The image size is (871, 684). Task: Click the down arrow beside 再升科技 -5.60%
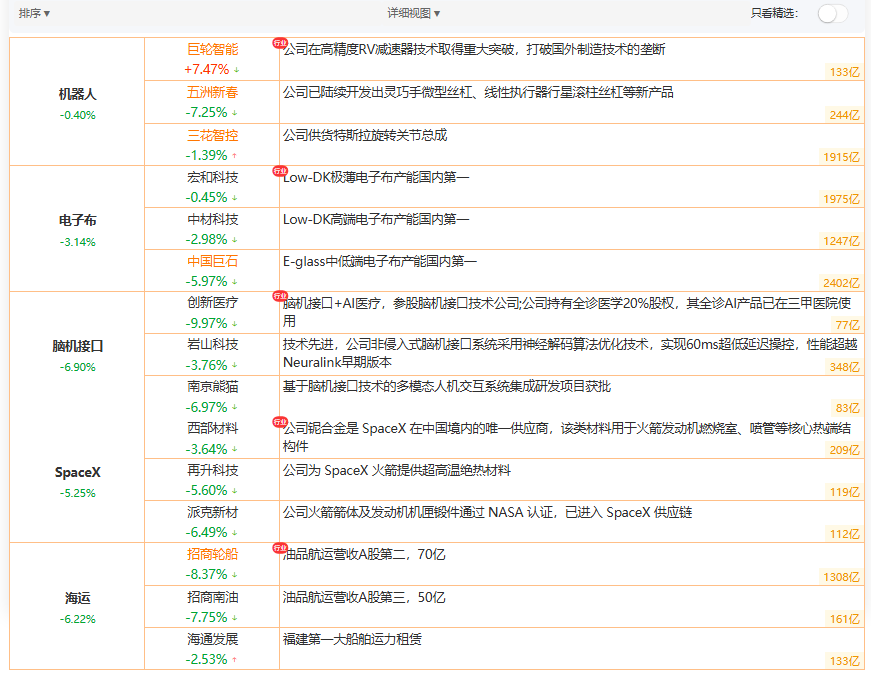(235, 491)
